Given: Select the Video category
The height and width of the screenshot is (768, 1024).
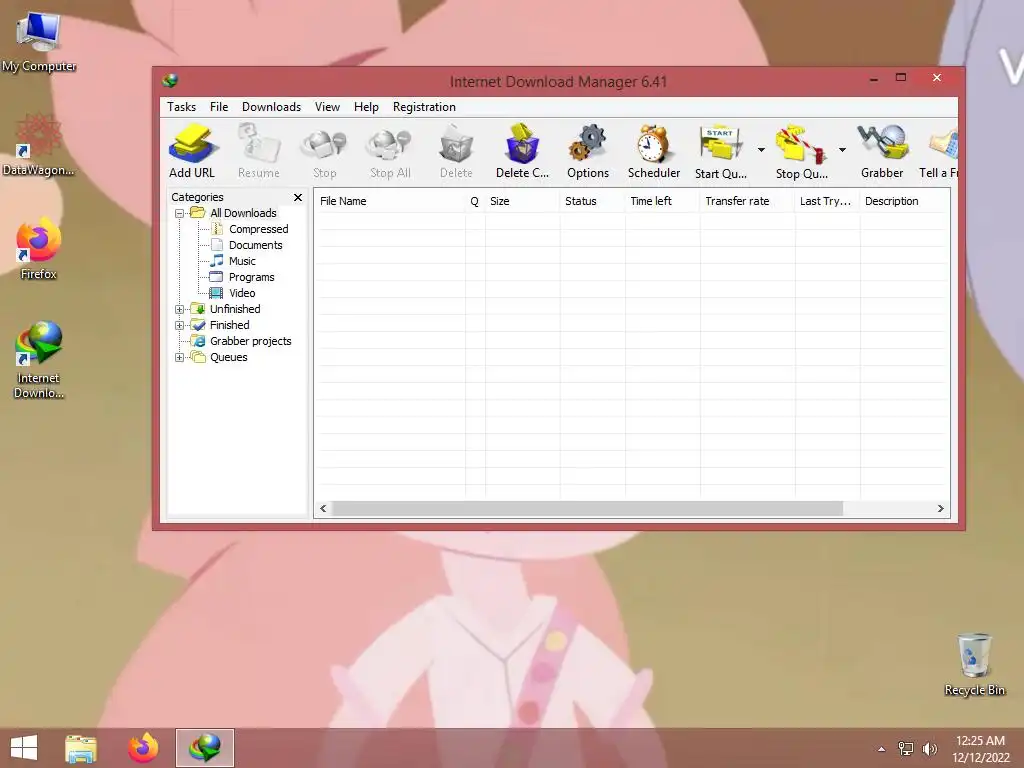Looking at the screenshot, I should (x=242, y=293).
